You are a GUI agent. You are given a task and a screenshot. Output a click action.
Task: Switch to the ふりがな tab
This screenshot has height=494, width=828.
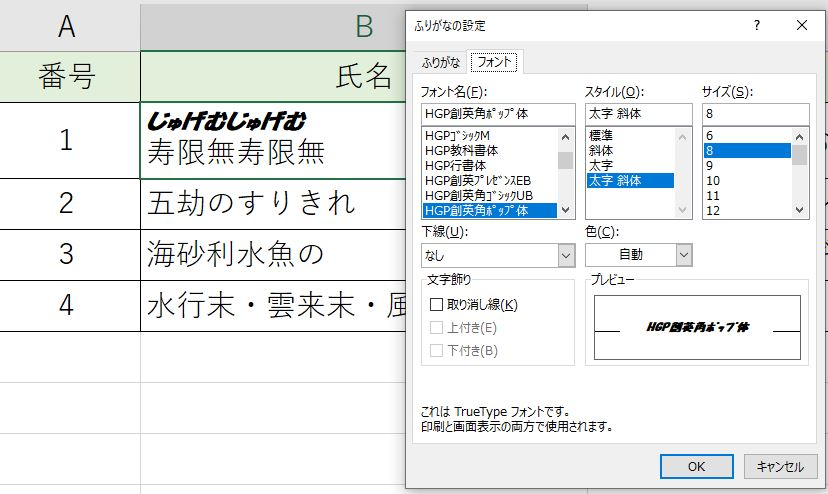click(x=440, y=62)
